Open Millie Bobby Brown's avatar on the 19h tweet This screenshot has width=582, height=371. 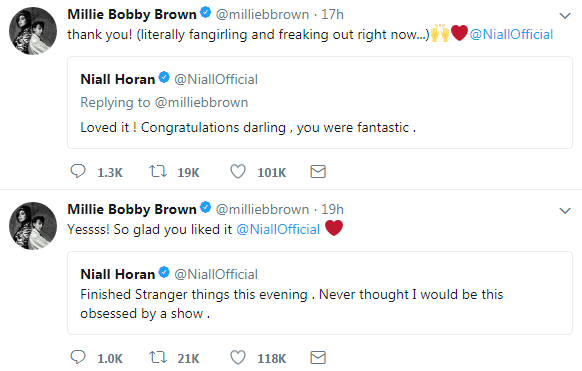pyautogui.click(x=33, y=226)
